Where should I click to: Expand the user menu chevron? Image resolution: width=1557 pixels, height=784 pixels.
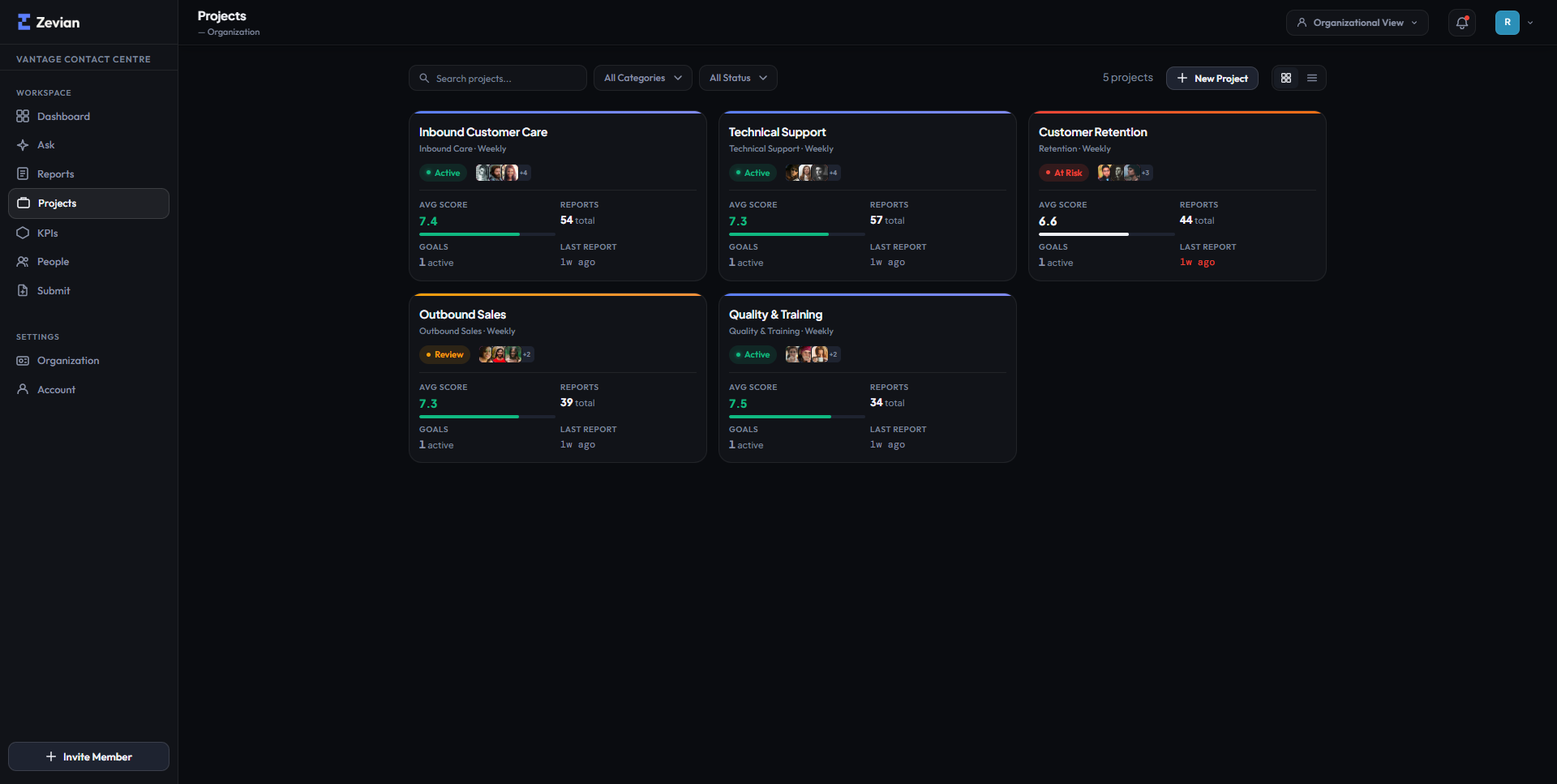click(1530, 23)
